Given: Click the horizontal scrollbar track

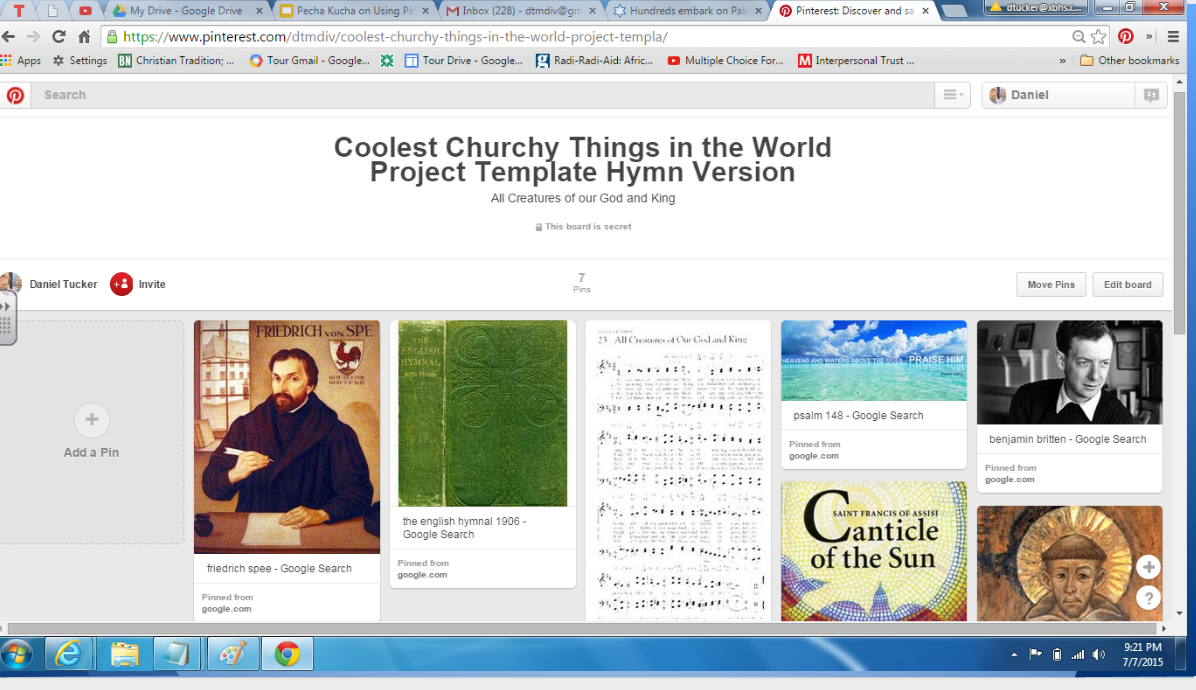Looking at the screenshot, I should [x=582, y=629].
